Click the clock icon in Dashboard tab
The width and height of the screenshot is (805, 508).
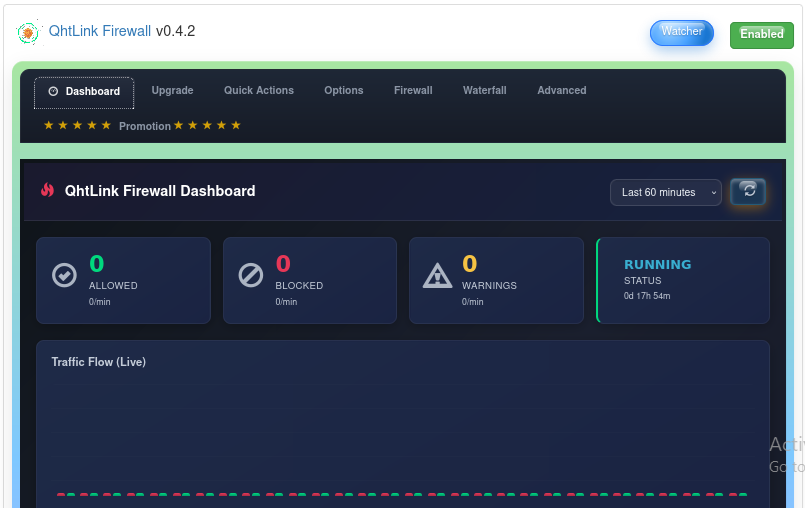click(x=53, y=91)
